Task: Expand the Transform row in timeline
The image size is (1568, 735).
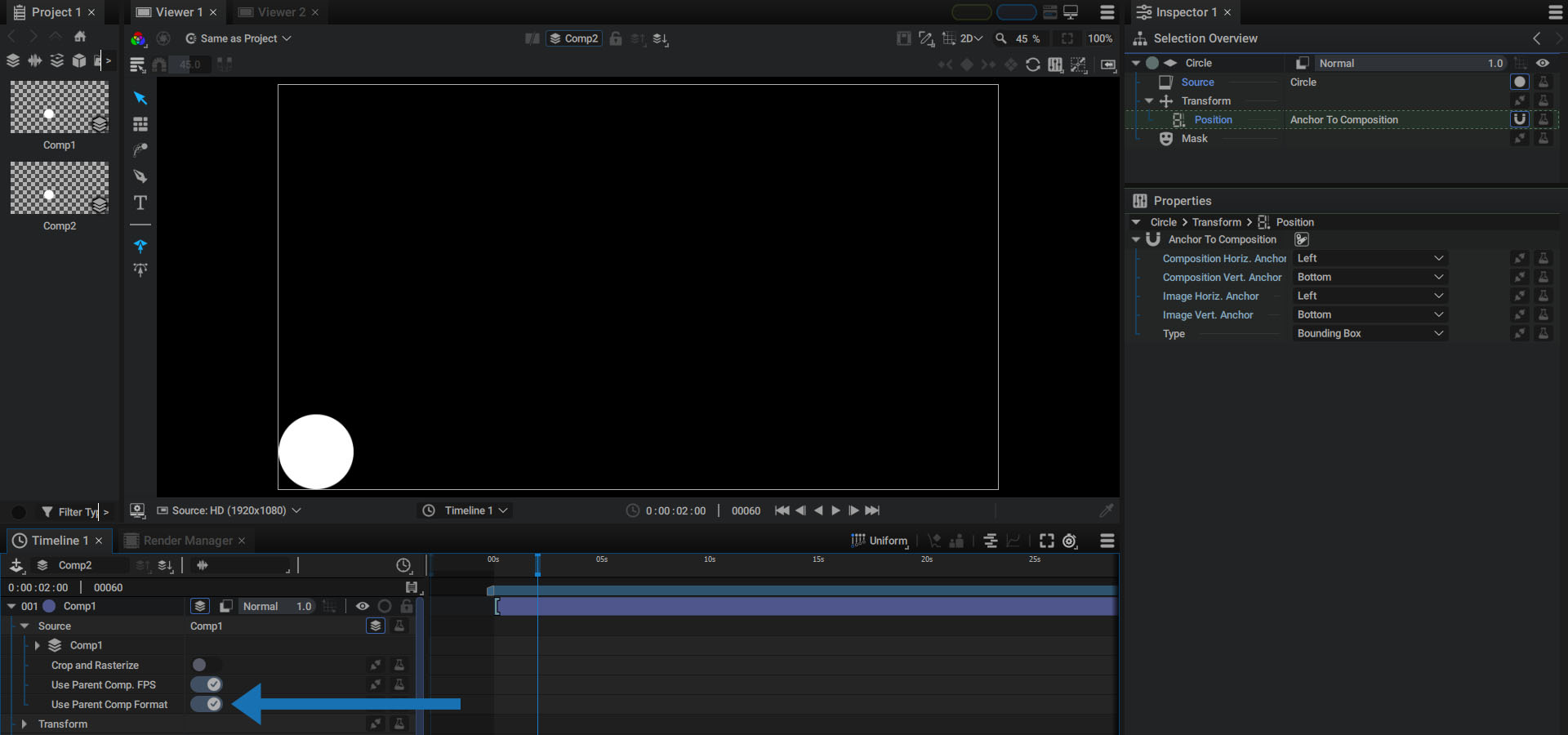Action: [x=24, y=724]
